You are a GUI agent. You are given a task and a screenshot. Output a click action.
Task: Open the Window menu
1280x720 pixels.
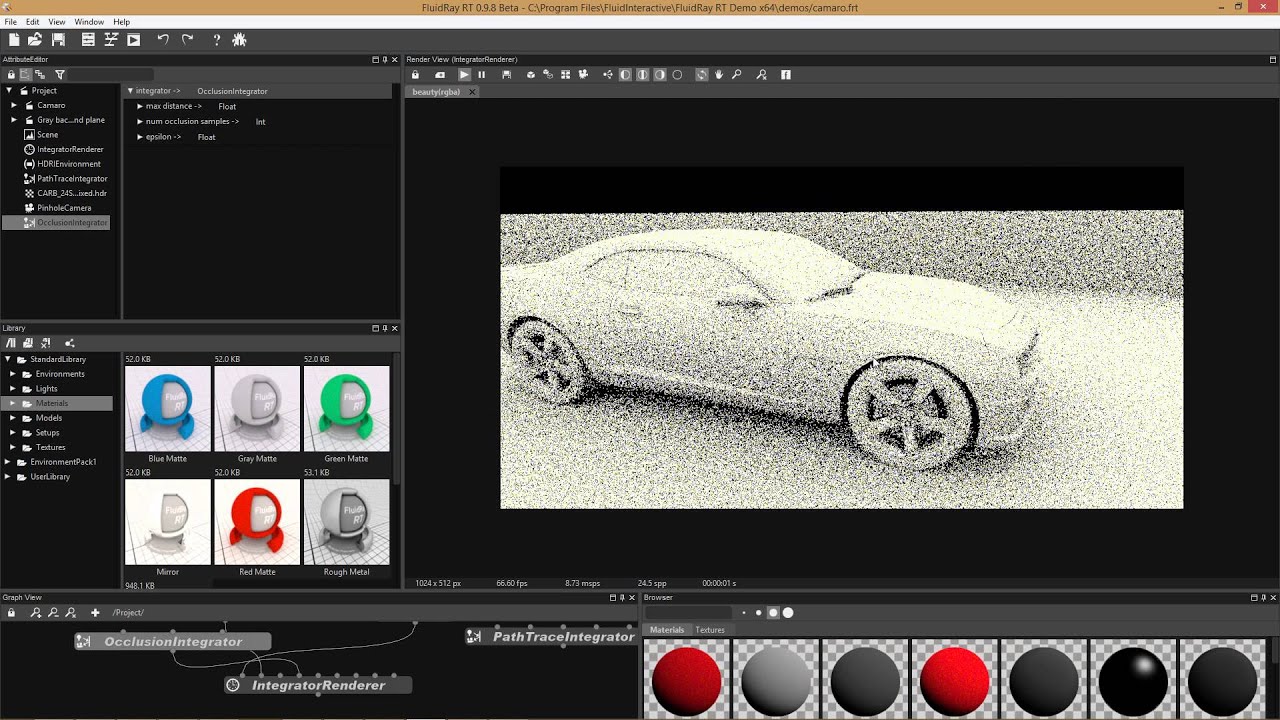(89, 21)
